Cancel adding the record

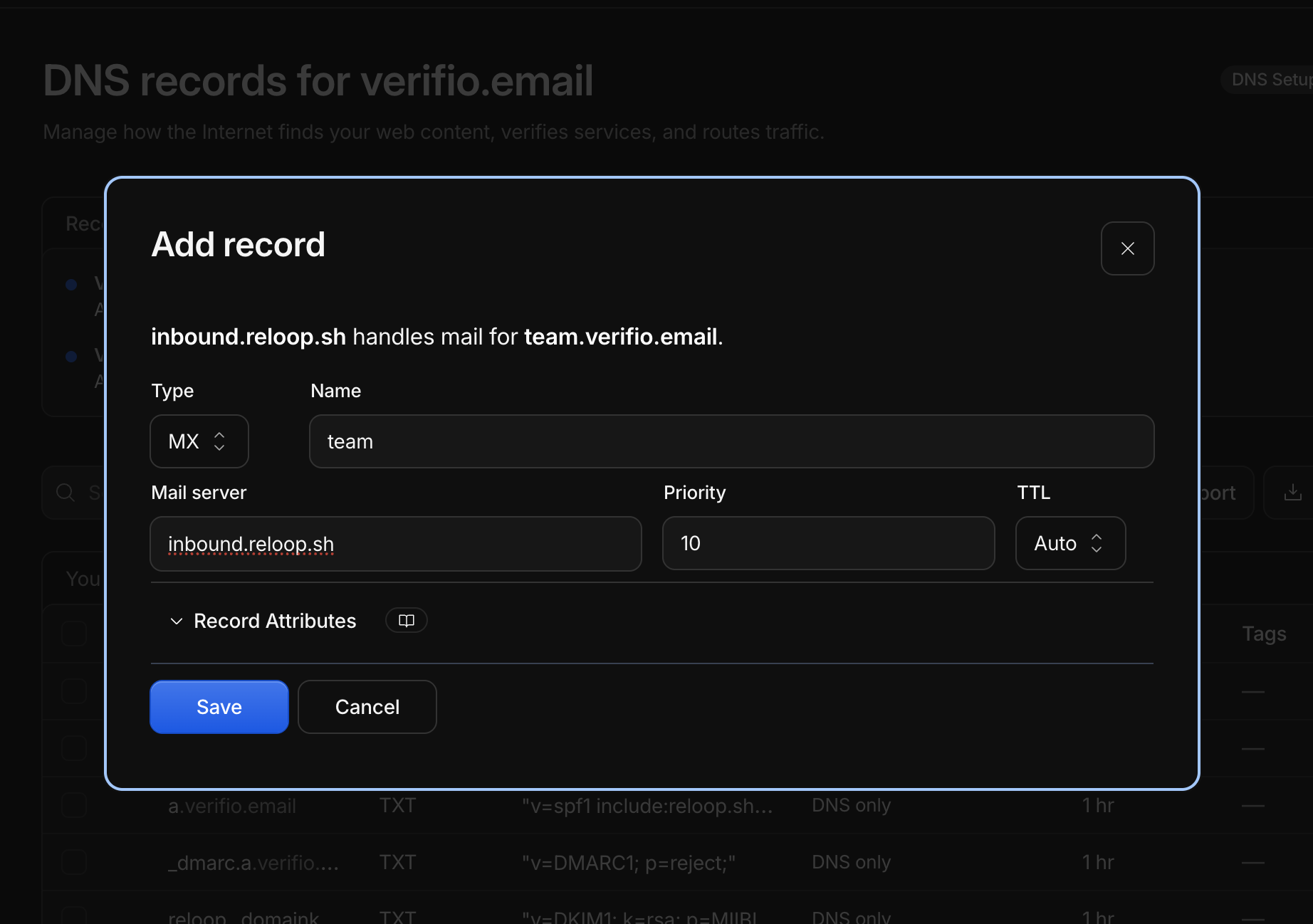pyautogui.click(x=367, y=707)
